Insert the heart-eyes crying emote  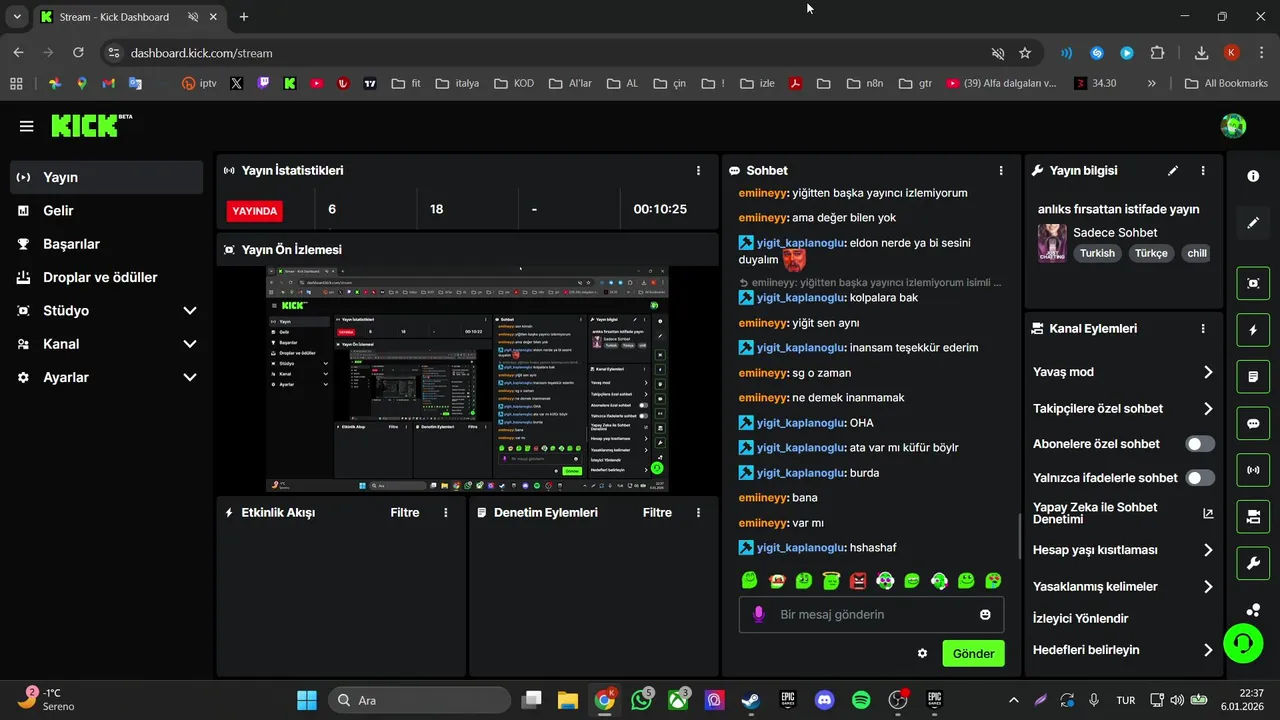(x=993, y=580)
